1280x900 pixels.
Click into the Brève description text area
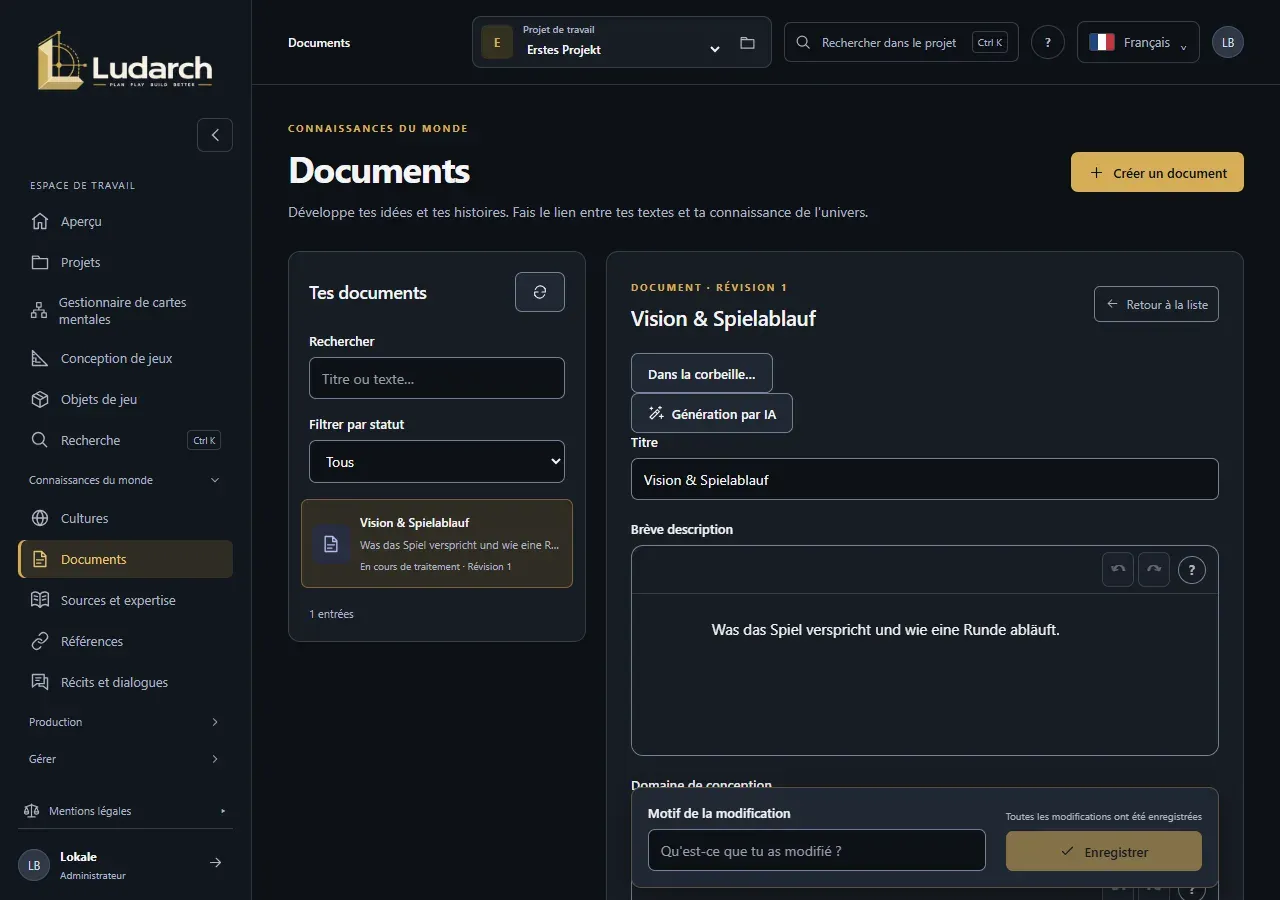click(925, 674)
